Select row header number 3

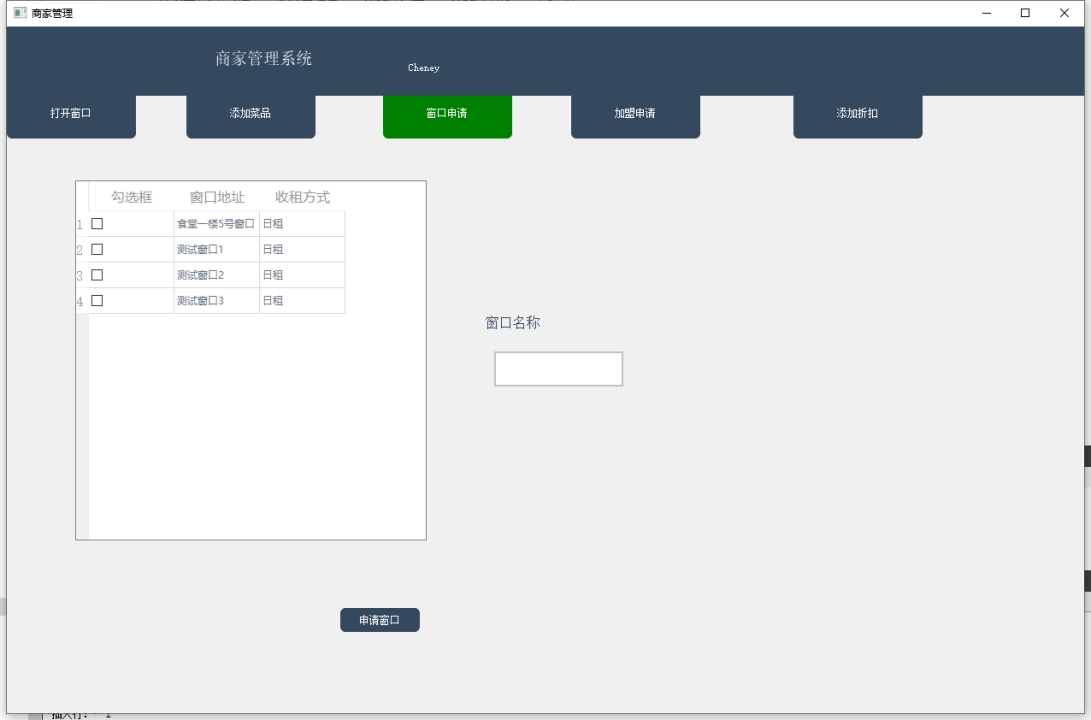coord(82,275)
